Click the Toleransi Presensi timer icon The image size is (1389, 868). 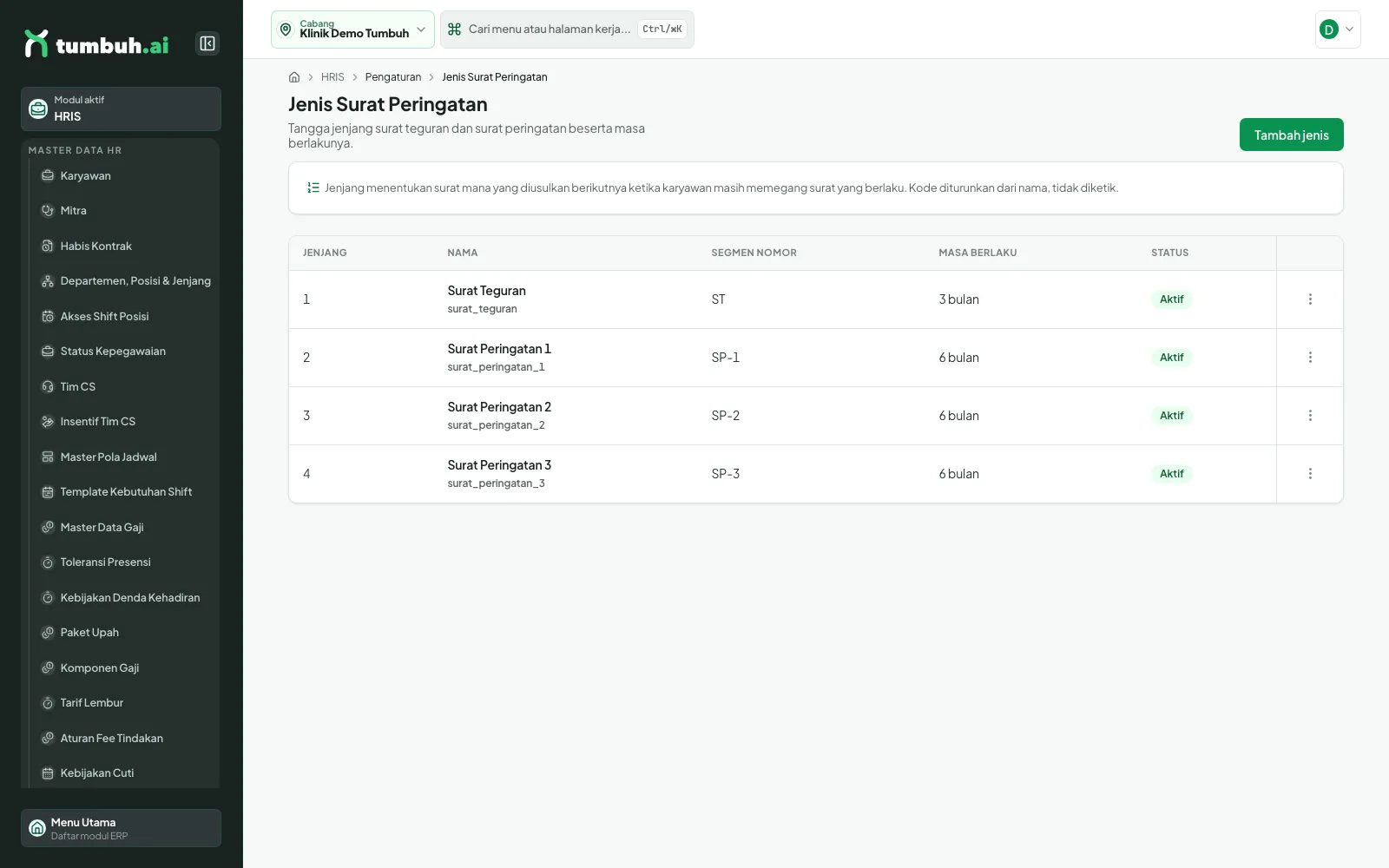pos(48,562)
